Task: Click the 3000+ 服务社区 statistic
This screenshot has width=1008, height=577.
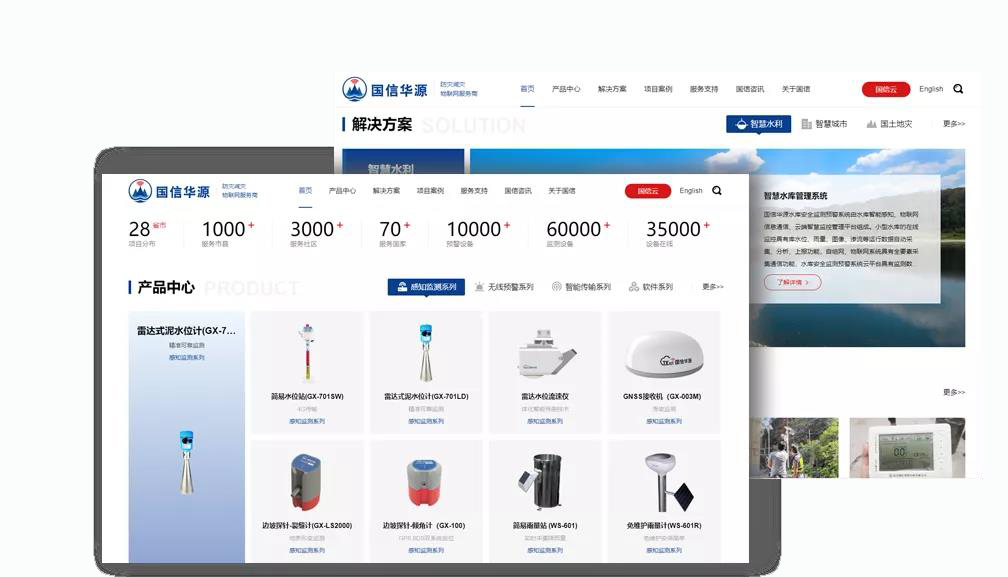Action: click(317, 233)
